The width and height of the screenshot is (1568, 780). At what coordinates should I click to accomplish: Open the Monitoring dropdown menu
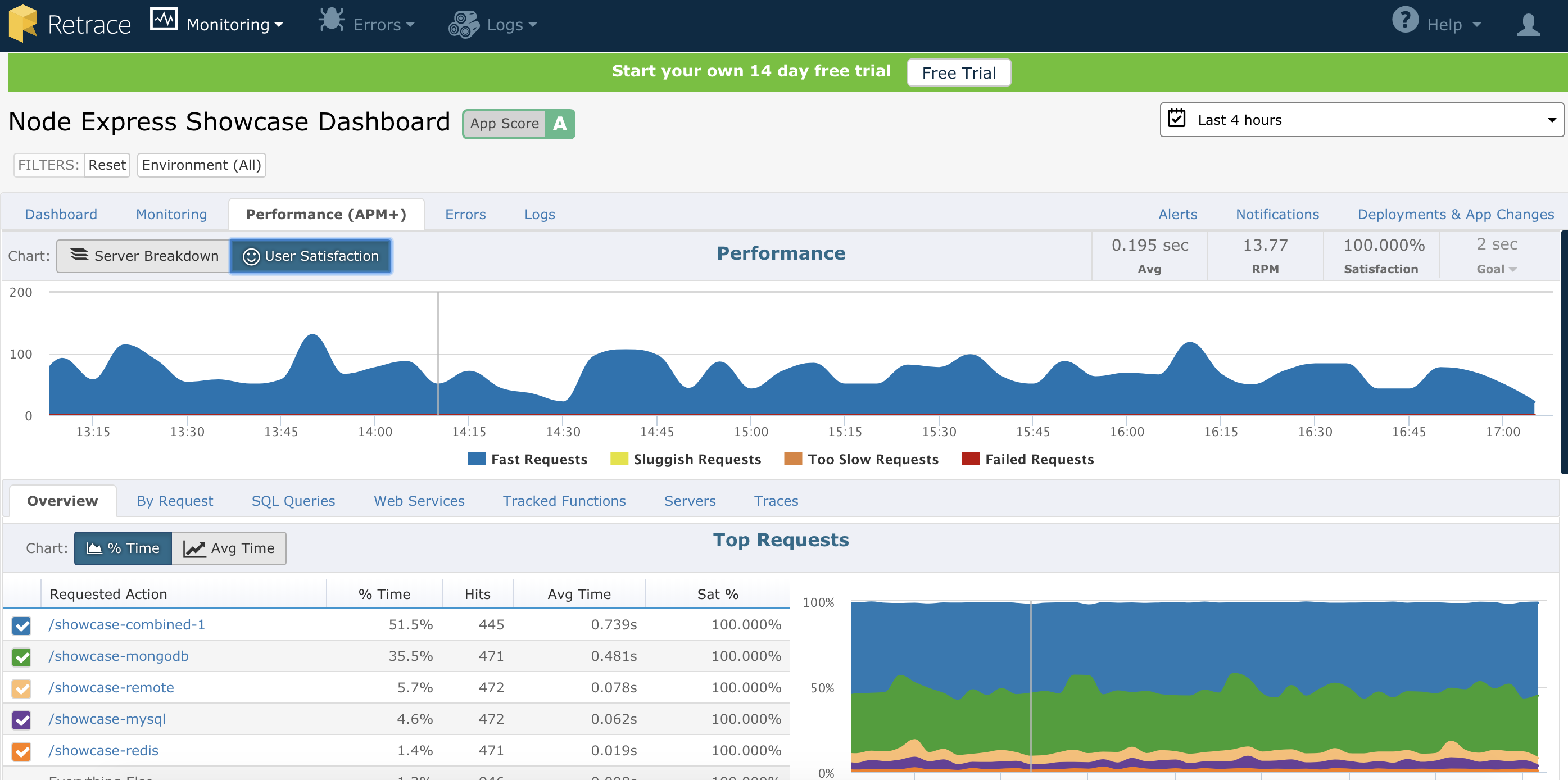coord(234,24)
